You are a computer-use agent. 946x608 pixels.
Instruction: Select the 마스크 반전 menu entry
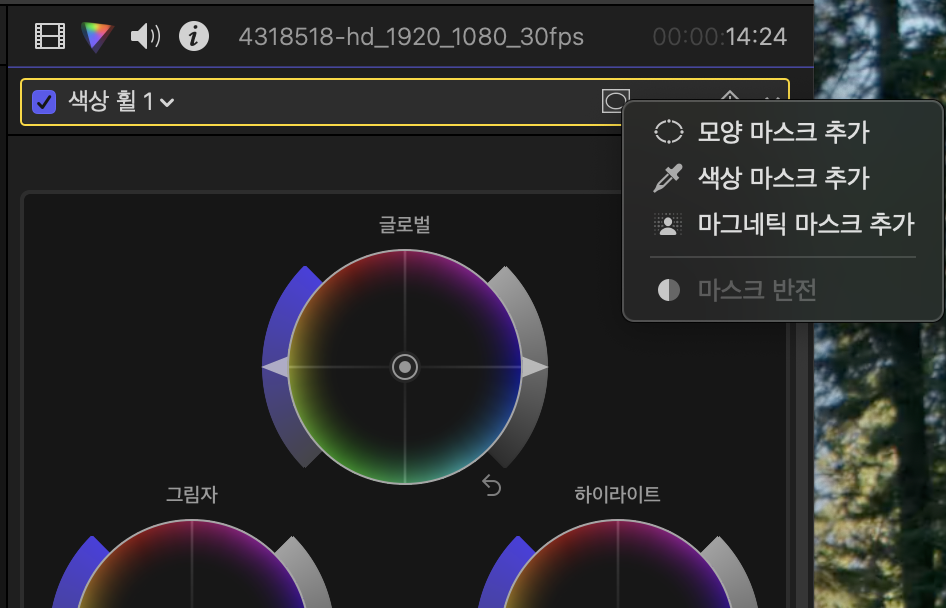tap(783, 290)
